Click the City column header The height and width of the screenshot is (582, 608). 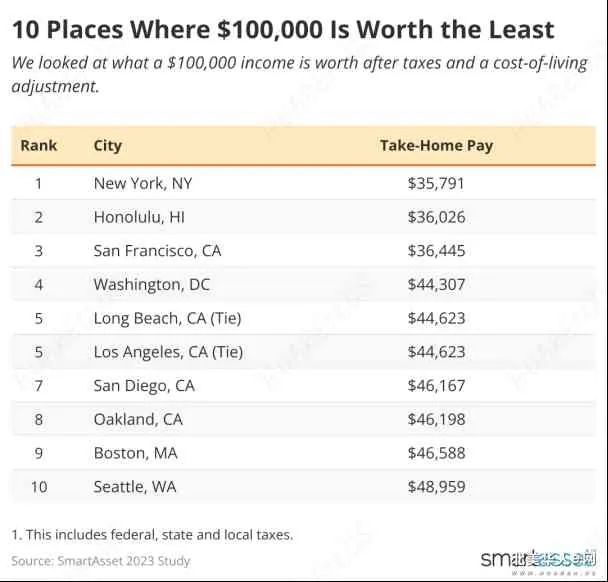[x=108, y=145]
